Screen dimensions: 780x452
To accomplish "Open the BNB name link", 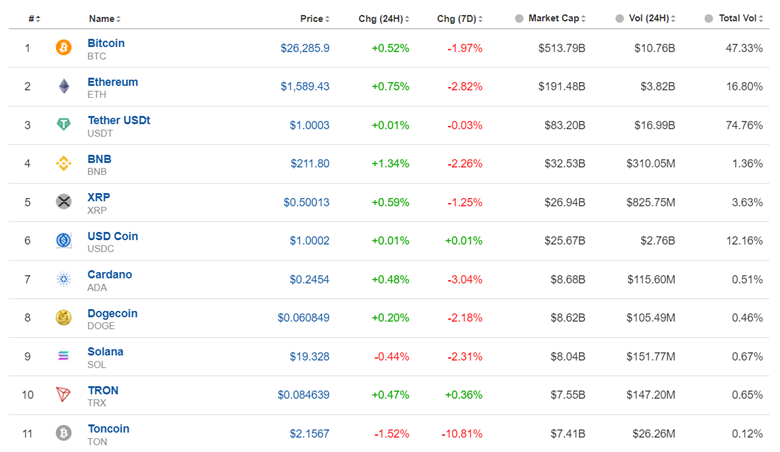I will point(99,159).
